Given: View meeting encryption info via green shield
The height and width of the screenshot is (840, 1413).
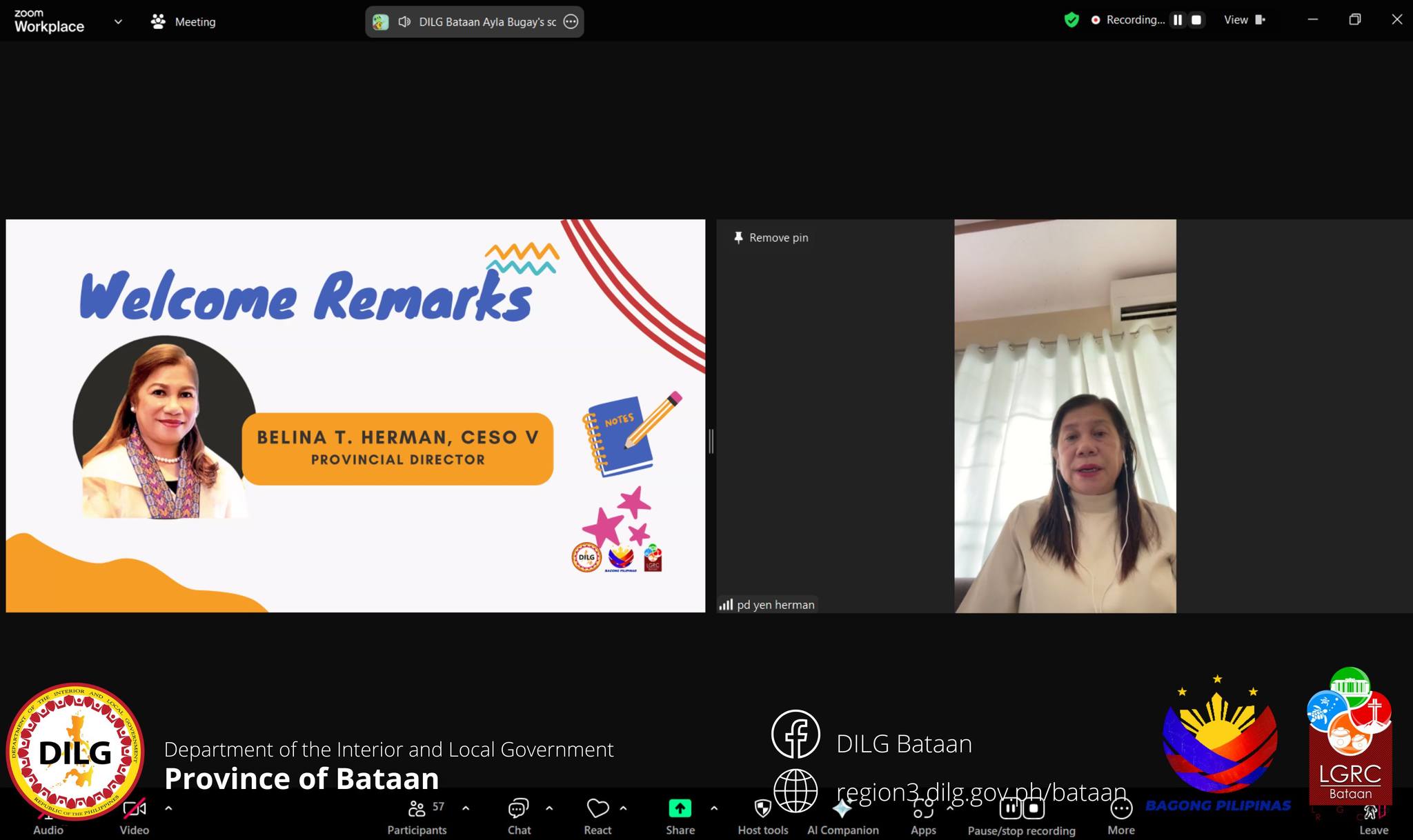Looking at the screenshot, I should 1071,20.
